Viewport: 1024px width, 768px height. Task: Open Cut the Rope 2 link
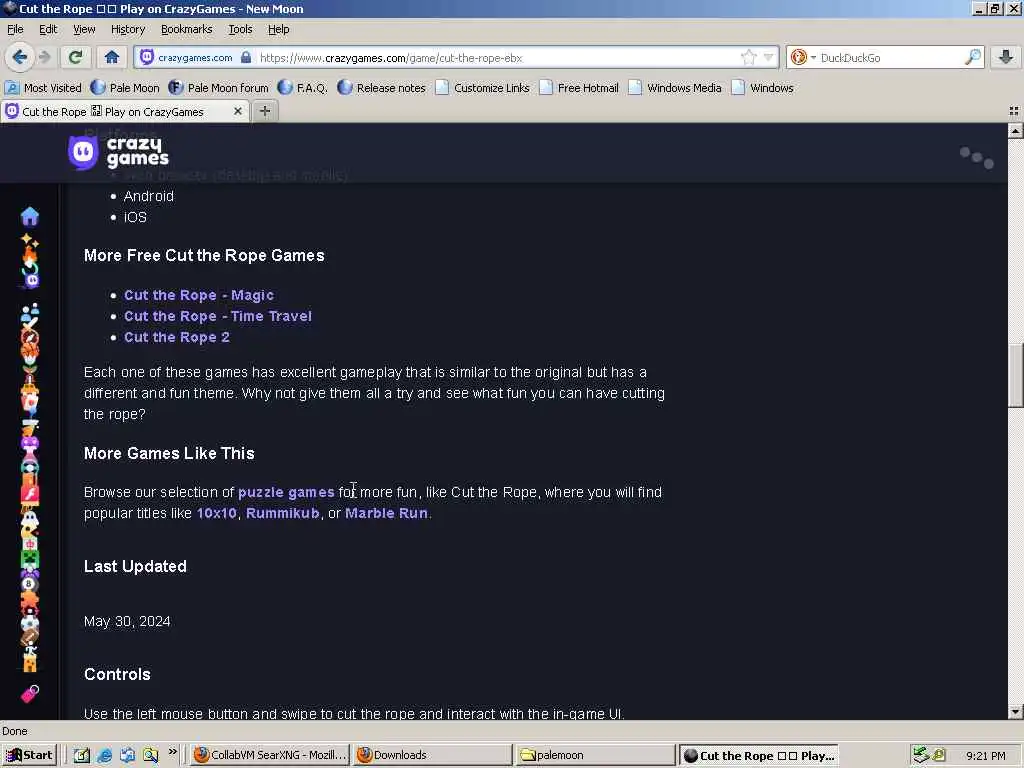coord(176,337)
